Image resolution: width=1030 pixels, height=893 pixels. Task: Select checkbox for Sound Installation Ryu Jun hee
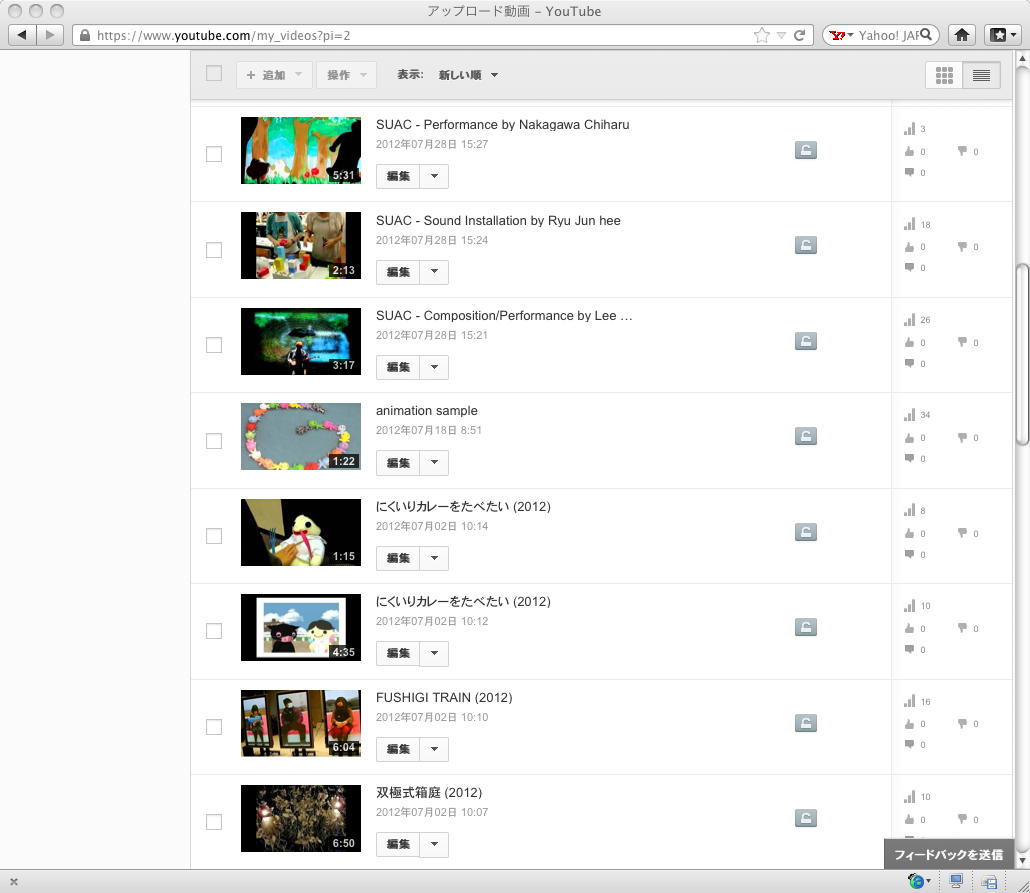[x=213, y=250]
